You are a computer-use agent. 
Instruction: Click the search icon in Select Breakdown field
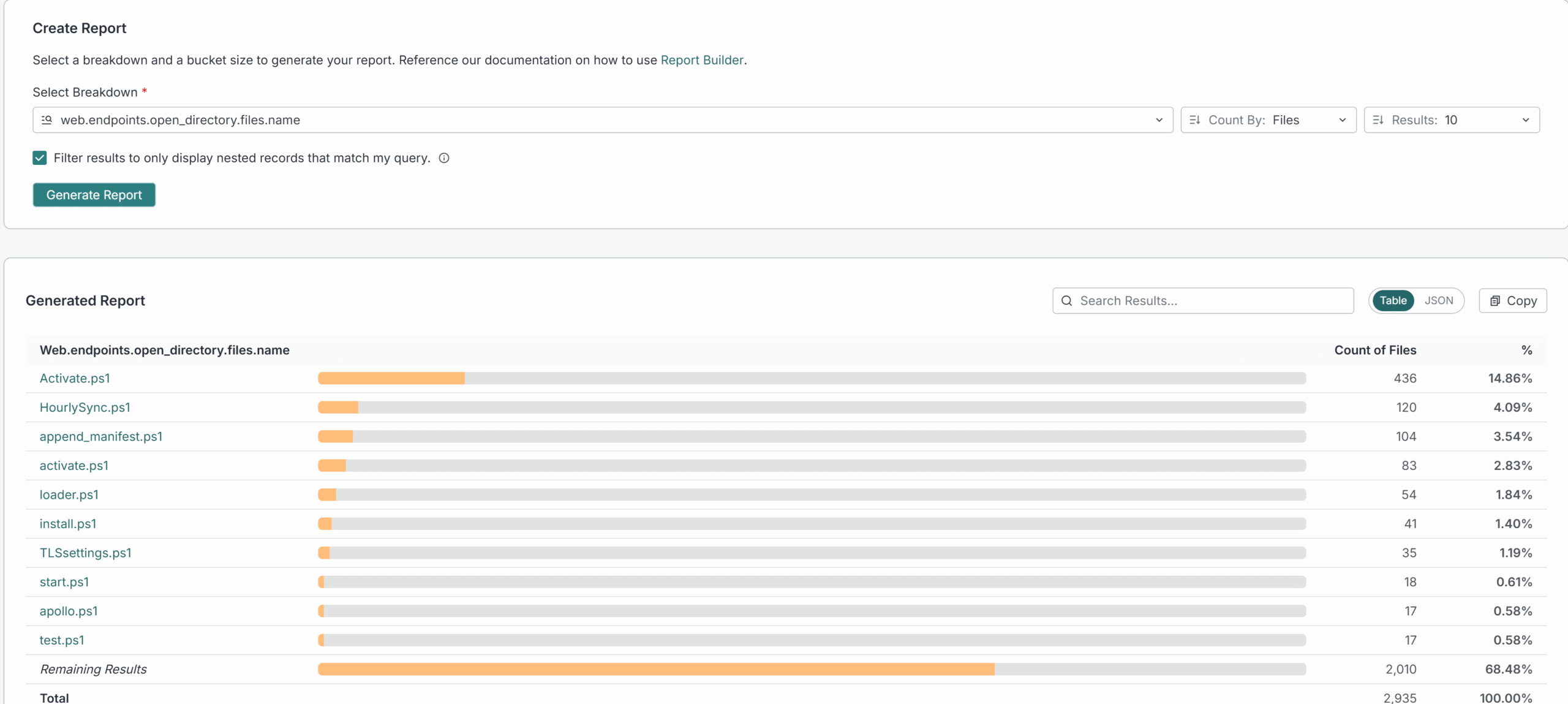(x=47, y=120)
